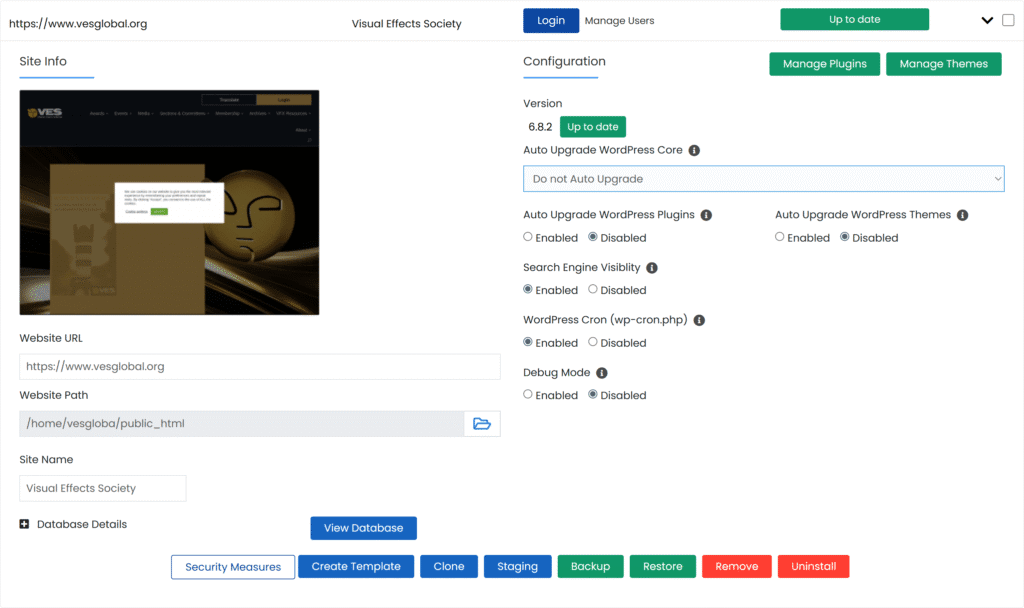Click the https://www.vesglobal.org header URL
The image size is (1024, 608).
78,24
